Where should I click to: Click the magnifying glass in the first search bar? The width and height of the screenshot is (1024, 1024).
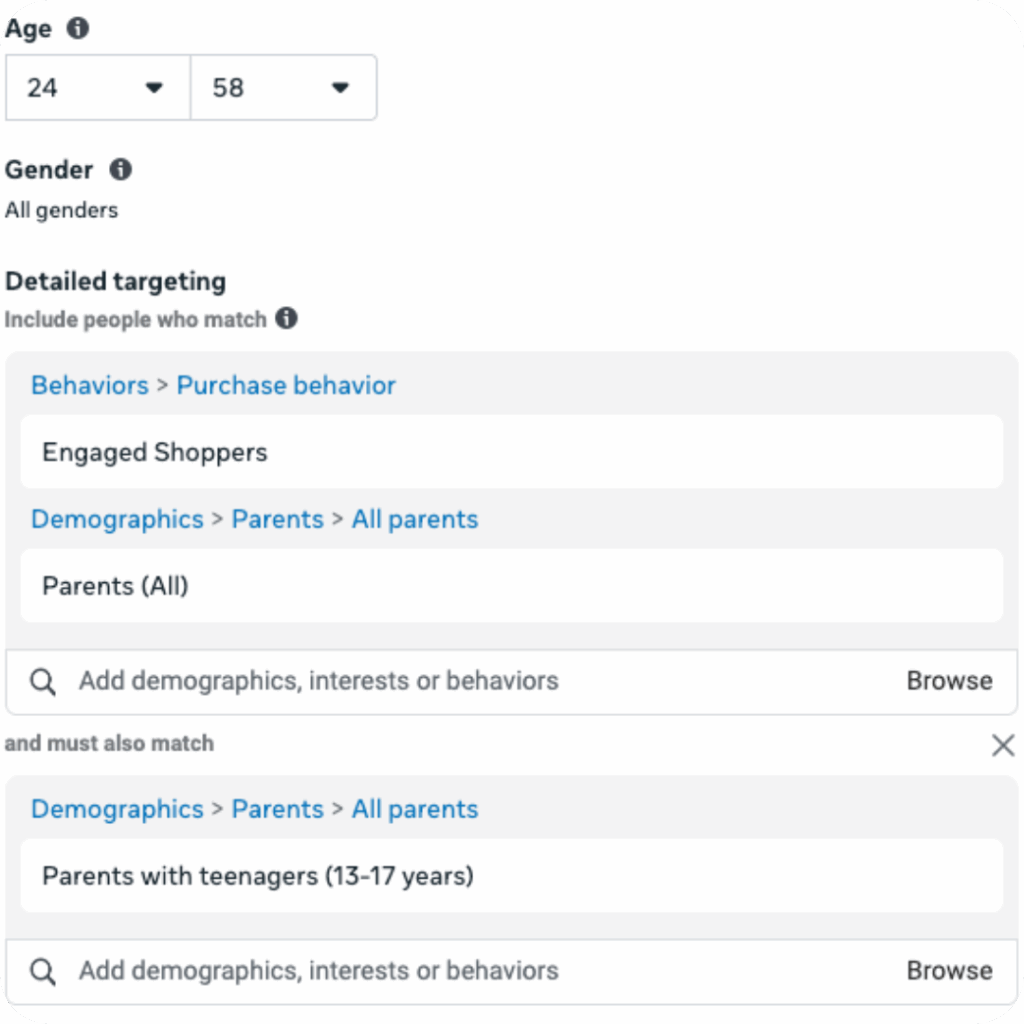tap(42, 681)
